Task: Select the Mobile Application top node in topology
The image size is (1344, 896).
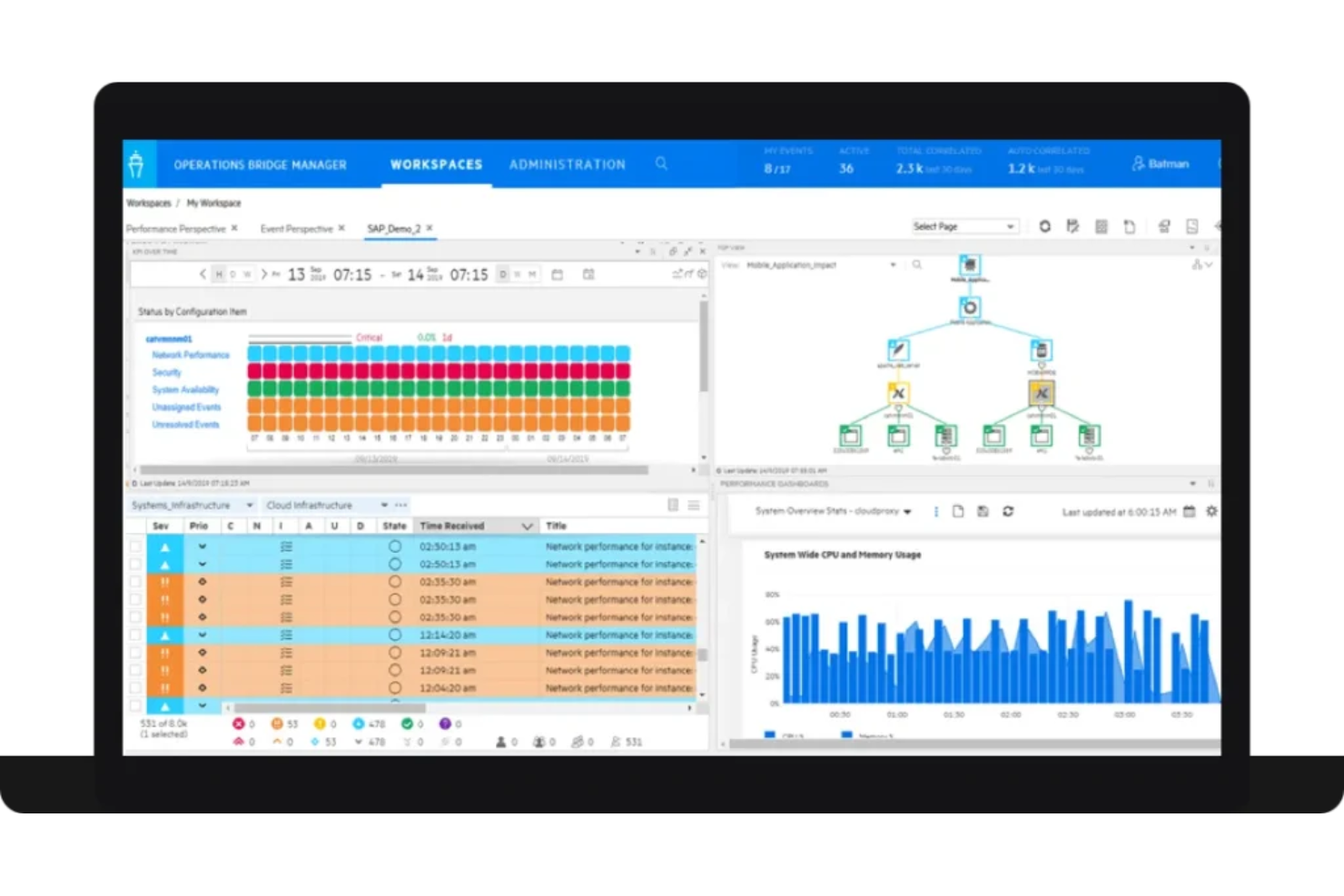Action: coord(970,265)
